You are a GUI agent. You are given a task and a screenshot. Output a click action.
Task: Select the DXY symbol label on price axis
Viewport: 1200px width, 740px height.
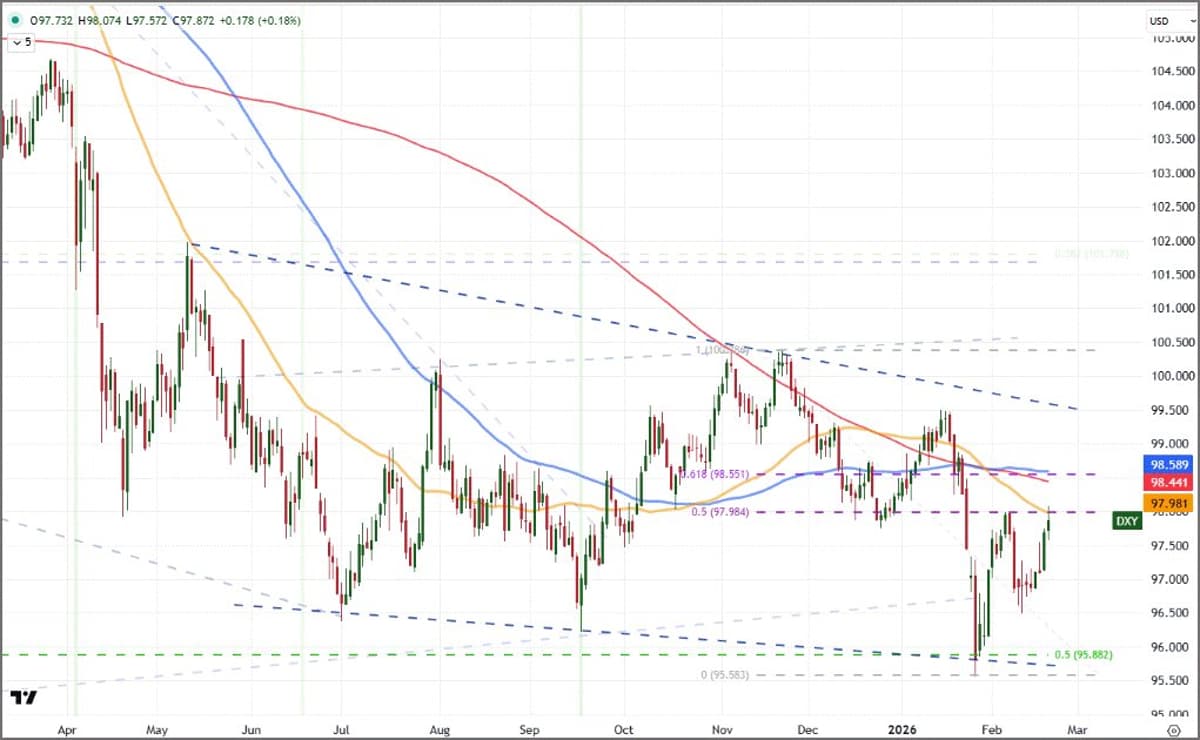pos(1125,521)
